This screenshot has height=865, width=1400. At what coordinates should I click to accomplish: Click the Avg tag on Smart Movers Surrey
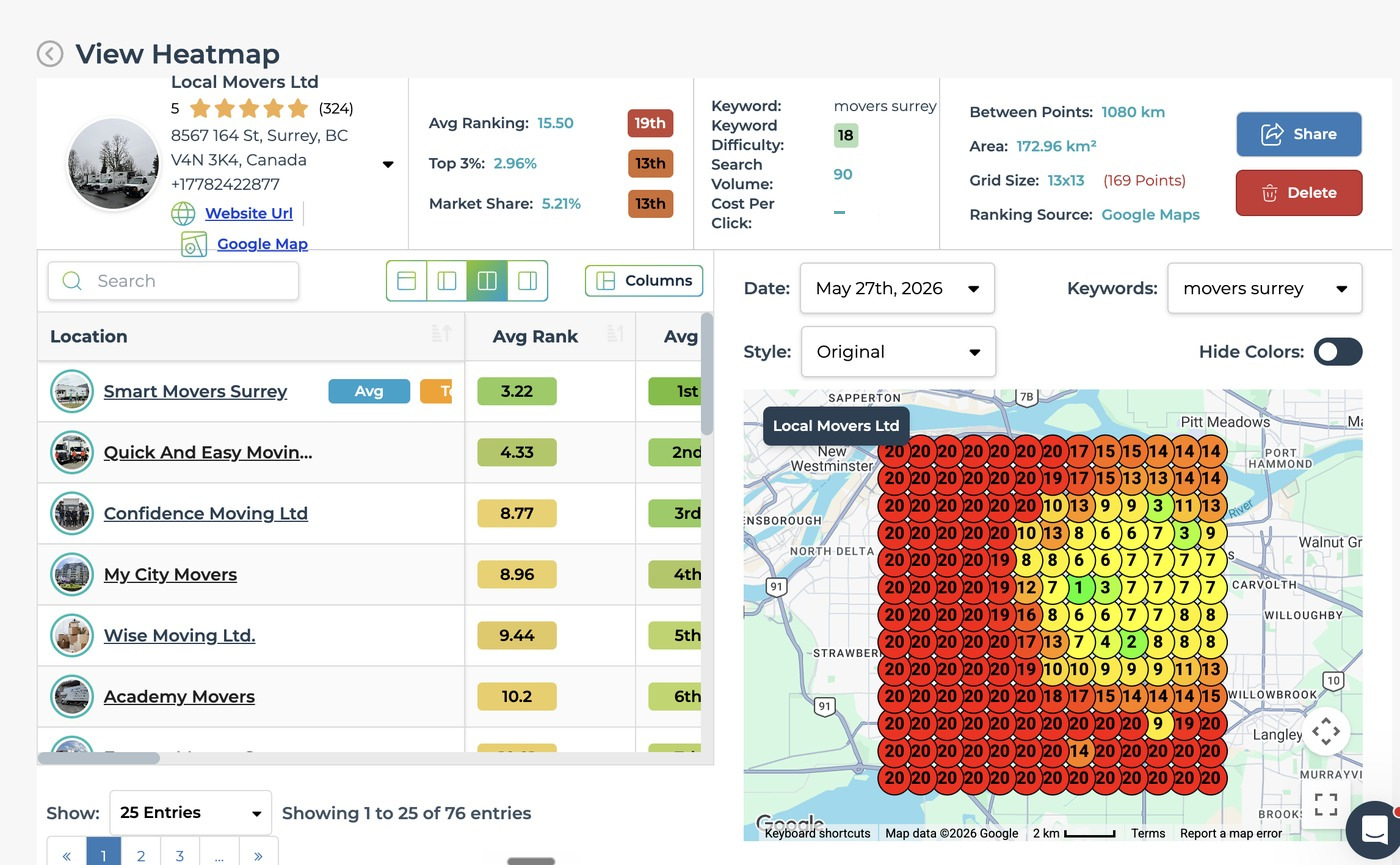tap(369, 391)
